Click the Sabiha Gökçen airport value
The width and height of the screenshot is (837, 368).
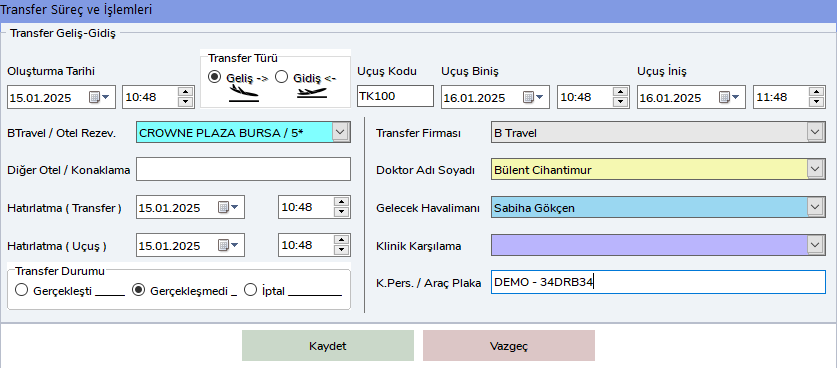click(534, 208)
